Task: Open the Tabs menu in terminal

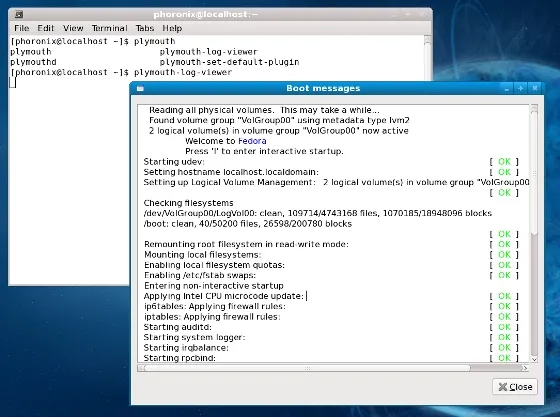Action: pos(145,28)
